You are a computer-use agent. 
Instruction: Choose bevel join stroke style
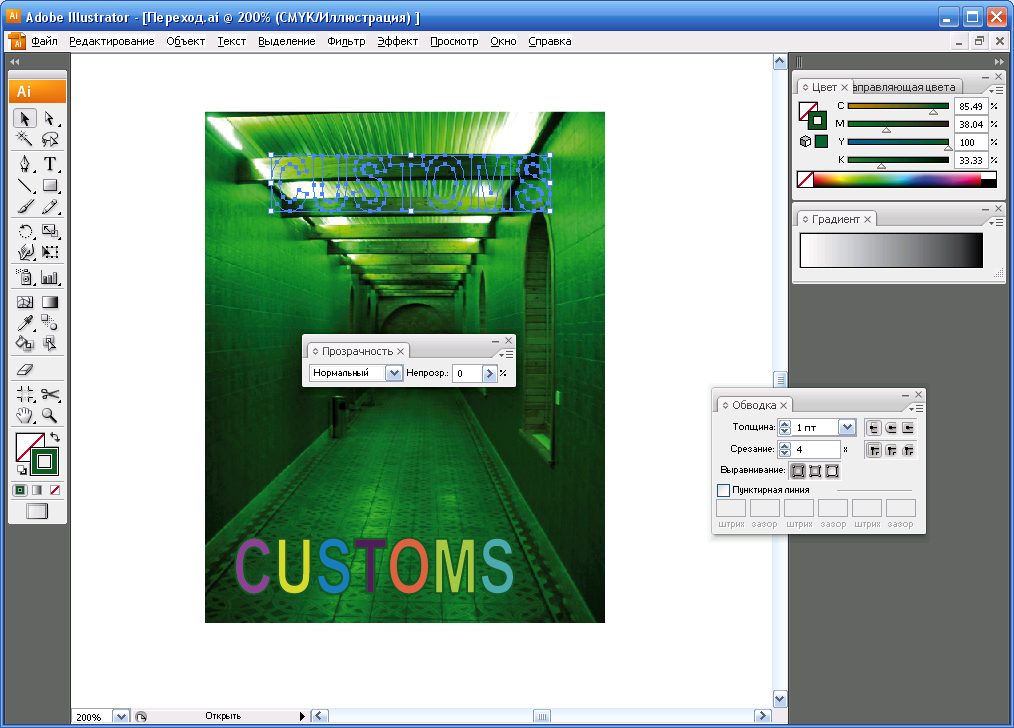pos(908,450)
